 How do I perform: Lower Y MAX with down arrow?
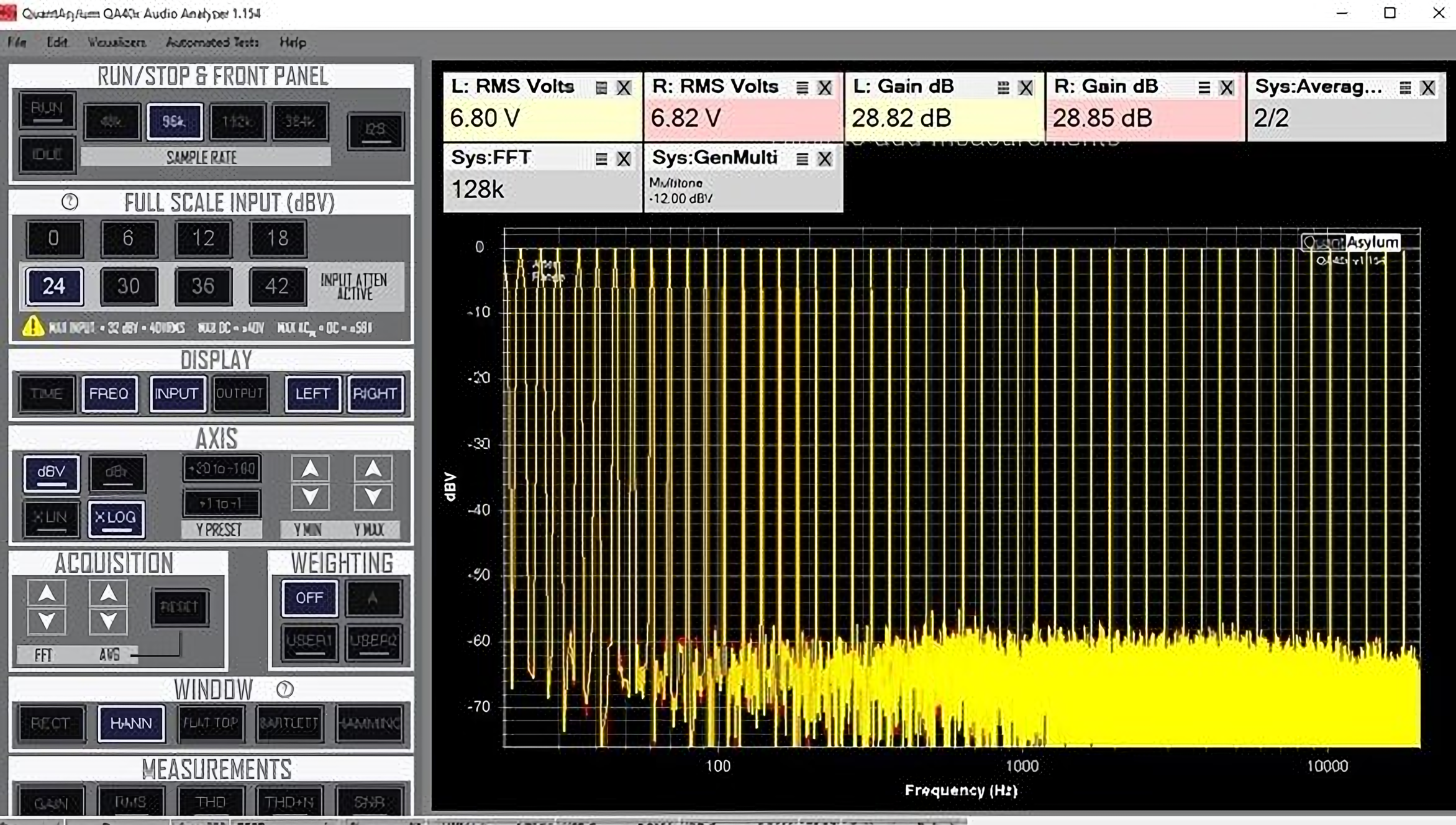point(373,496)
